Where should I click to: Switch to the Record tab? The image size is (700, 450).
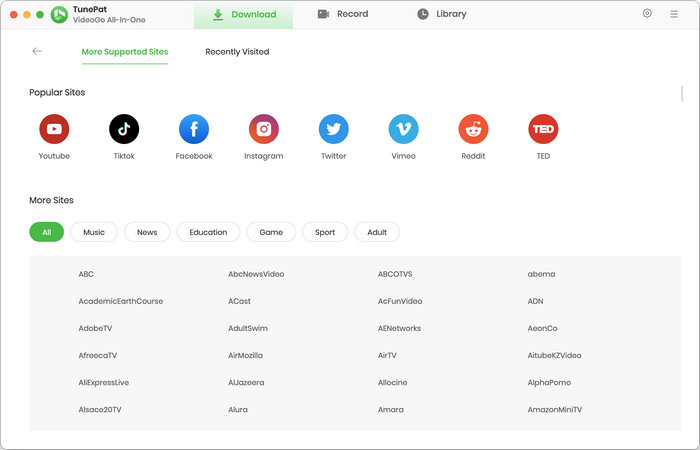click(343, 14)
